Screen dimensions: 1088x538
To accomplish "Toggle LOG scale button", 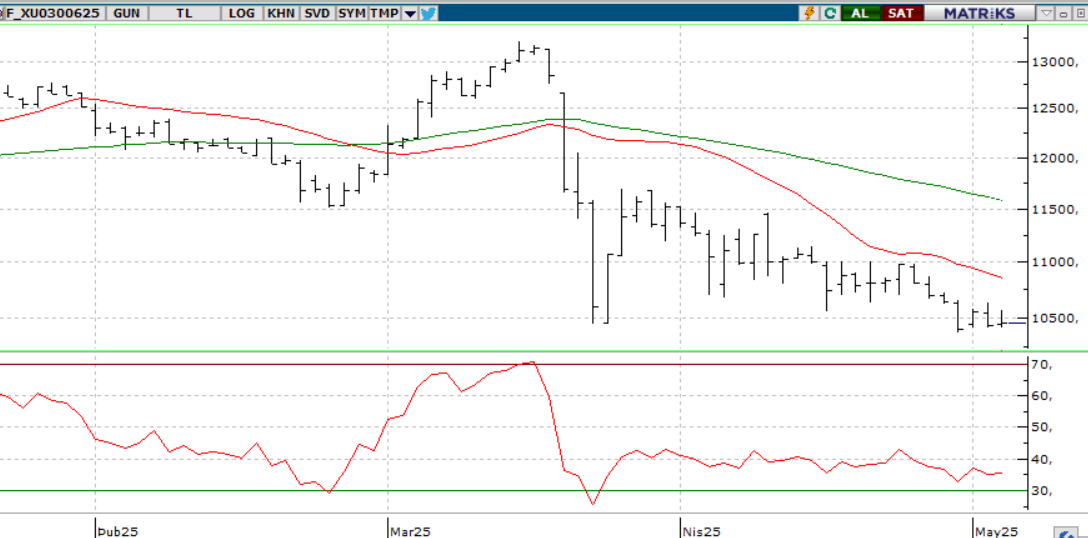I will (242, 13).
